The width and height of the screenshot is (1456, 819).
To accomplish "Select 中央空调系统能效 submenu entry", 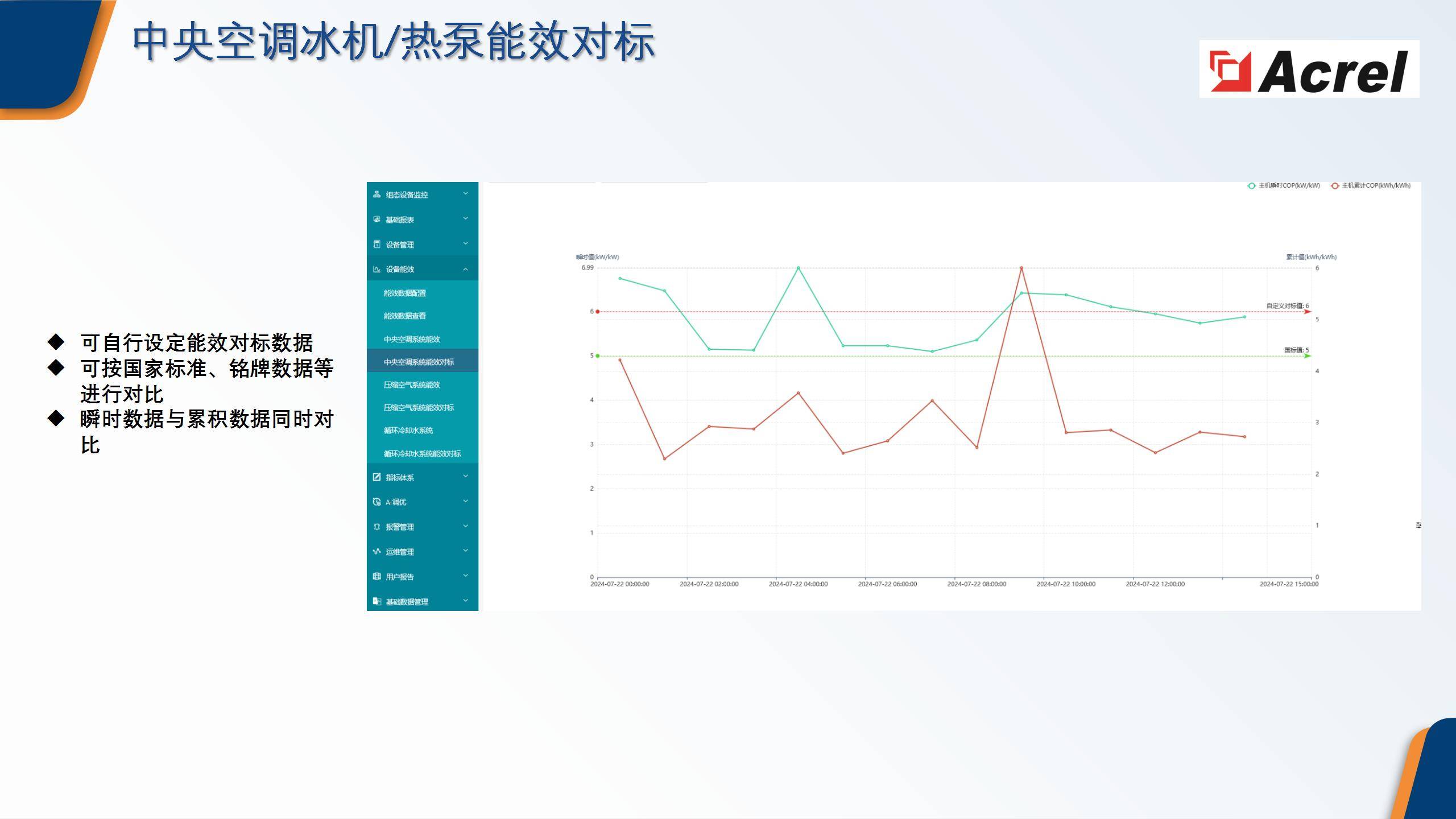I will [x=411, y=339].
